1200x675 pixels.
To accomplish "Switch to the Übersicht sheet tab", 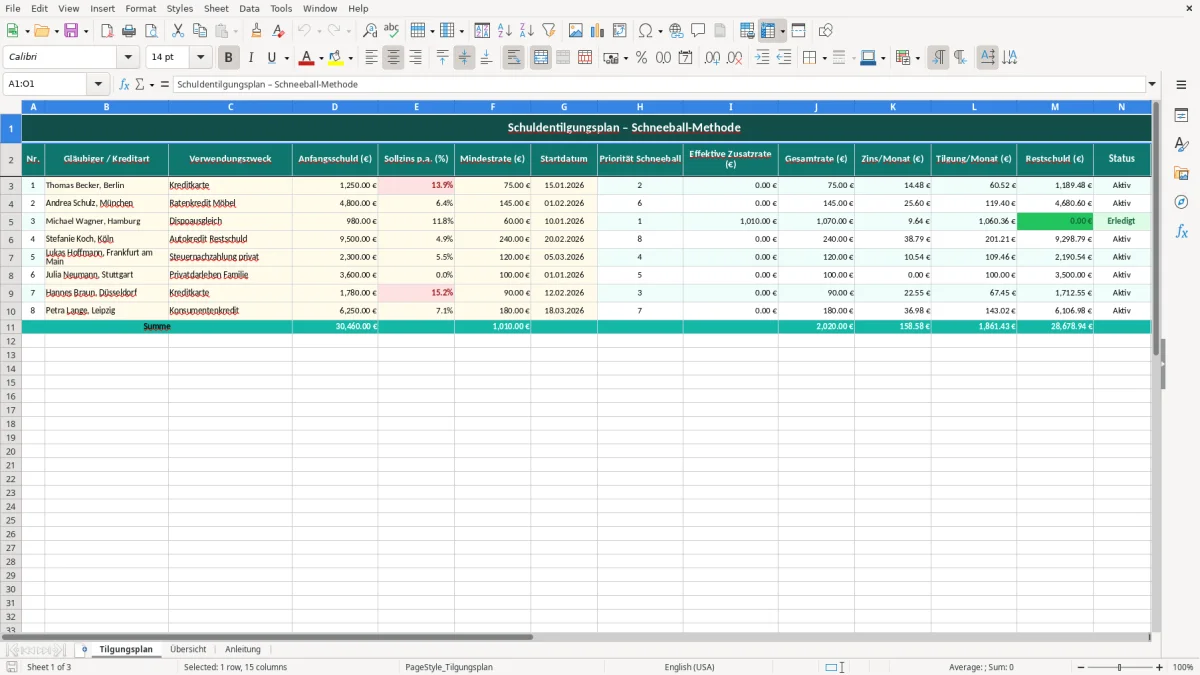I will pos(188,649).
